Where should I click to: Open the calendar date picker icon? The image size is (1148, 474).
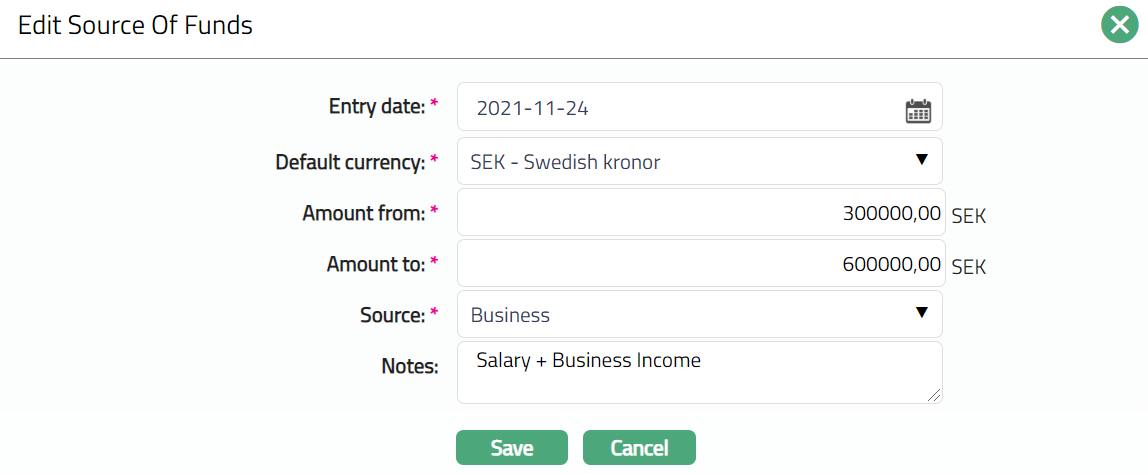click(x=917, y=110)
